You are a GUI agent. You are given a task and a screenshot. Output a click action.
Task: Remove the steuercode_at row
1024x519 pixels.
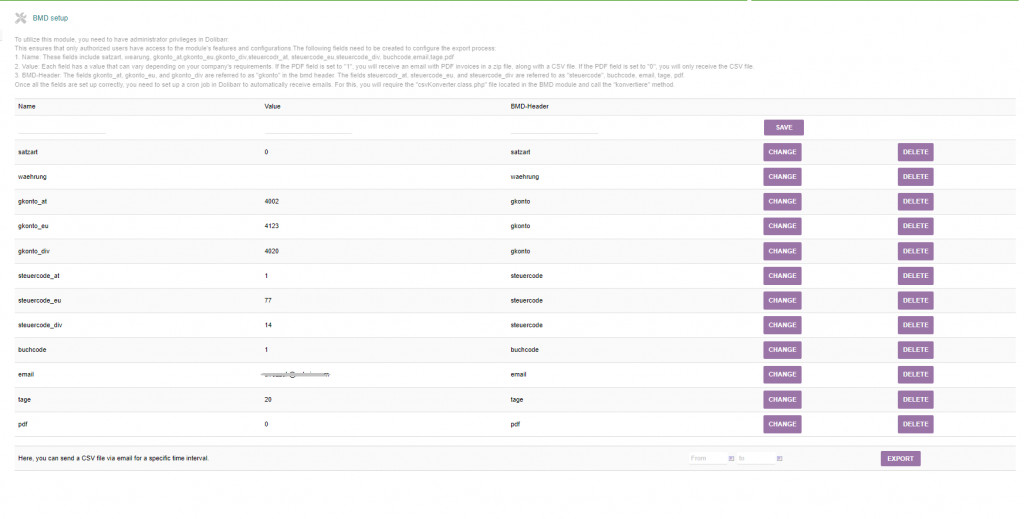coord(915,276)
